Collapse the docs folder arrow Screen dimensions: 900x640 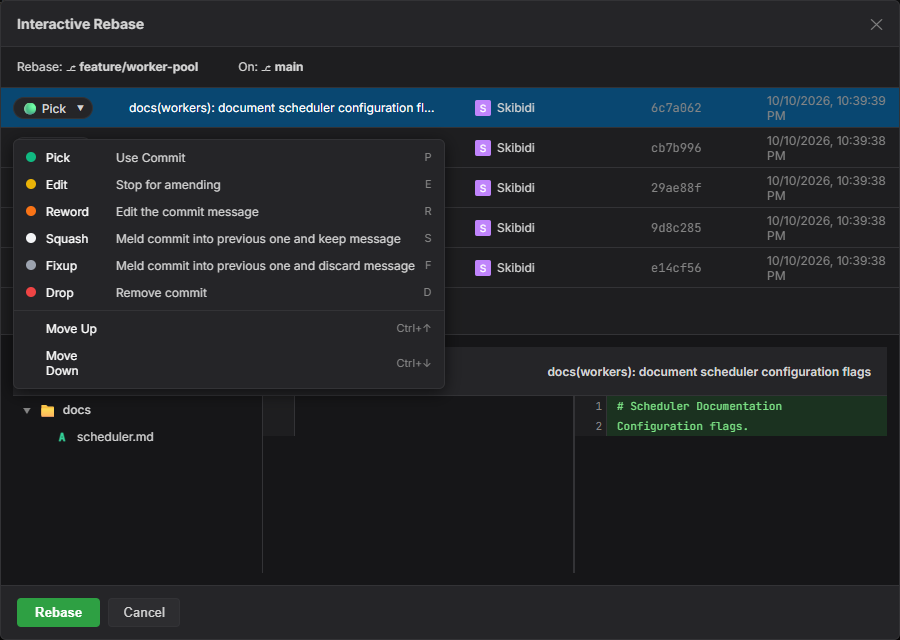(26, 410)
